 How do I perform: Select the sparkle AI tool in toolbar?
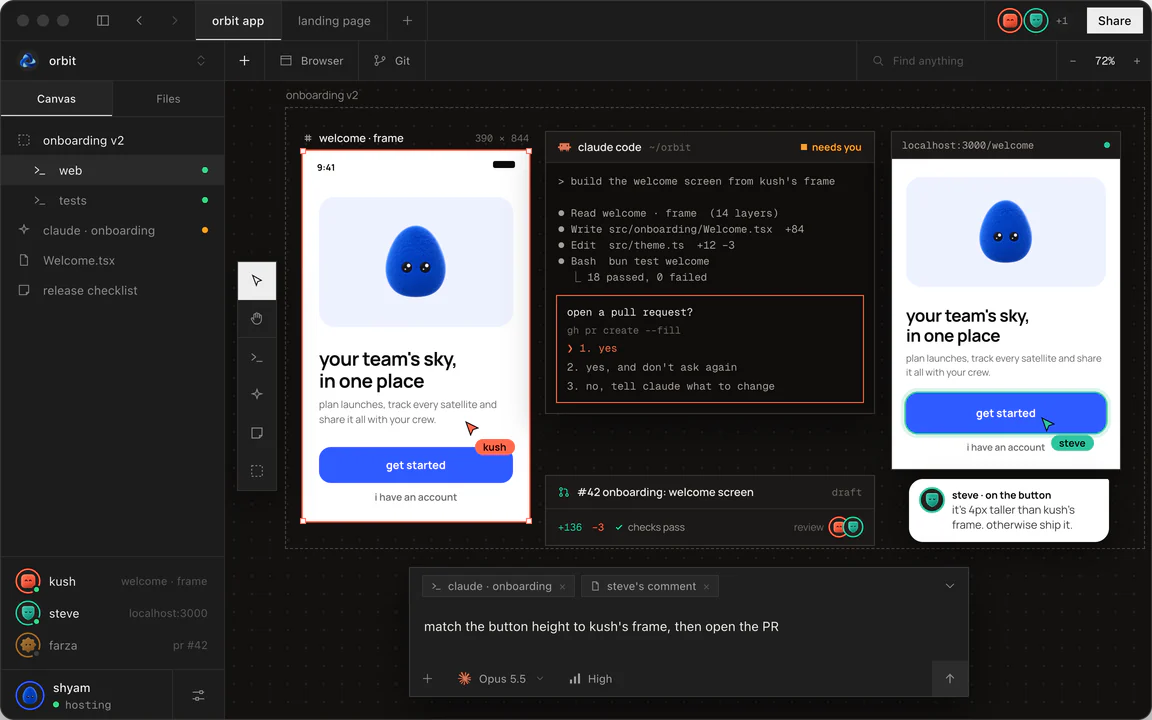click(x=256, y=395)
